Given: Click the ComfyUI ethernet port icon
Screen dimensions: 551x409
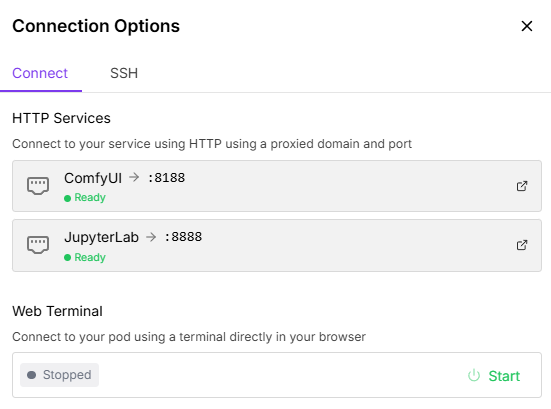Looking at the screenshot, I should tap(38, 186).
